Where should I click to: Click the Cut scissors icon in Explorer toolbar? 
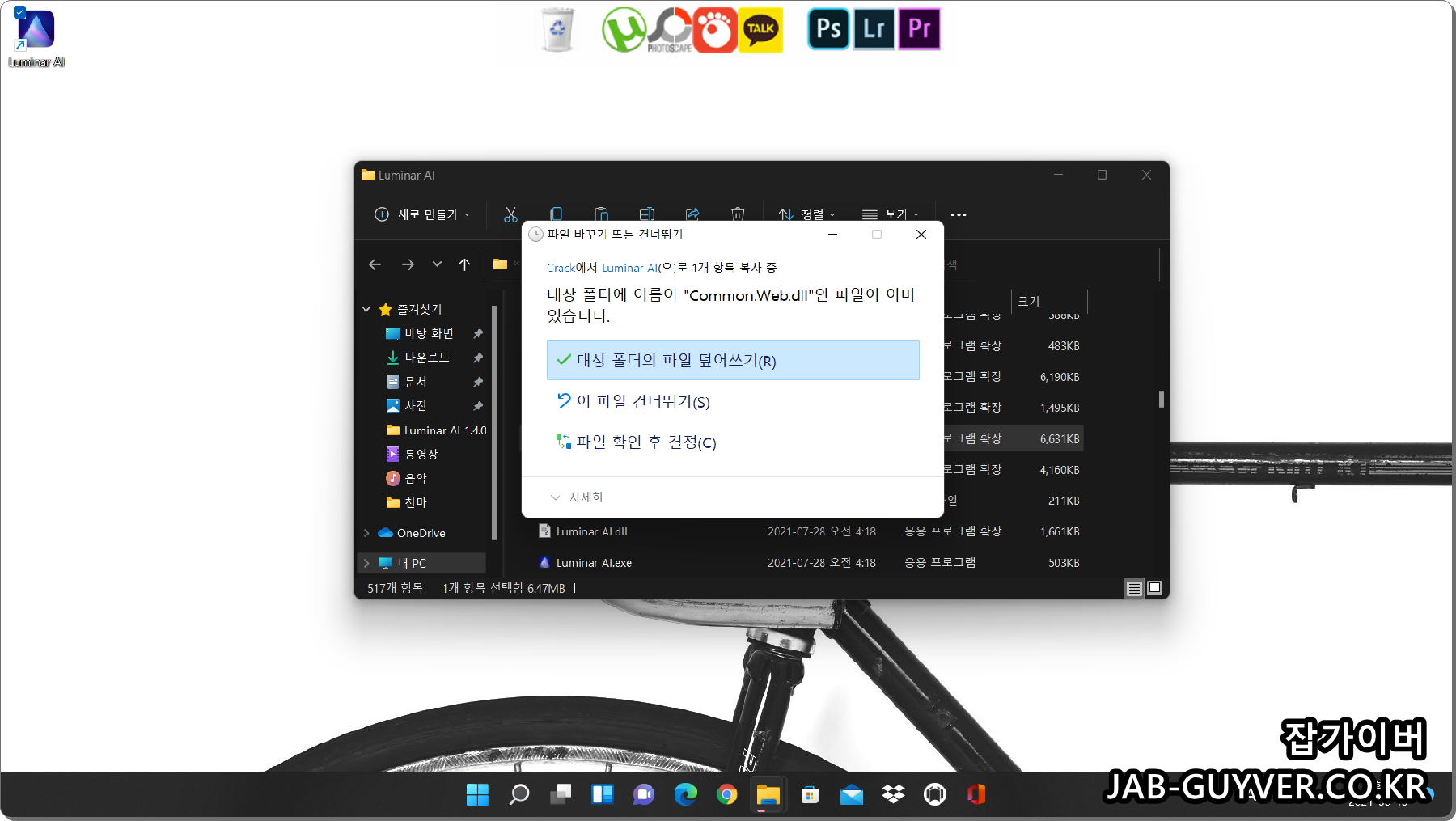[x=510, y=214]
